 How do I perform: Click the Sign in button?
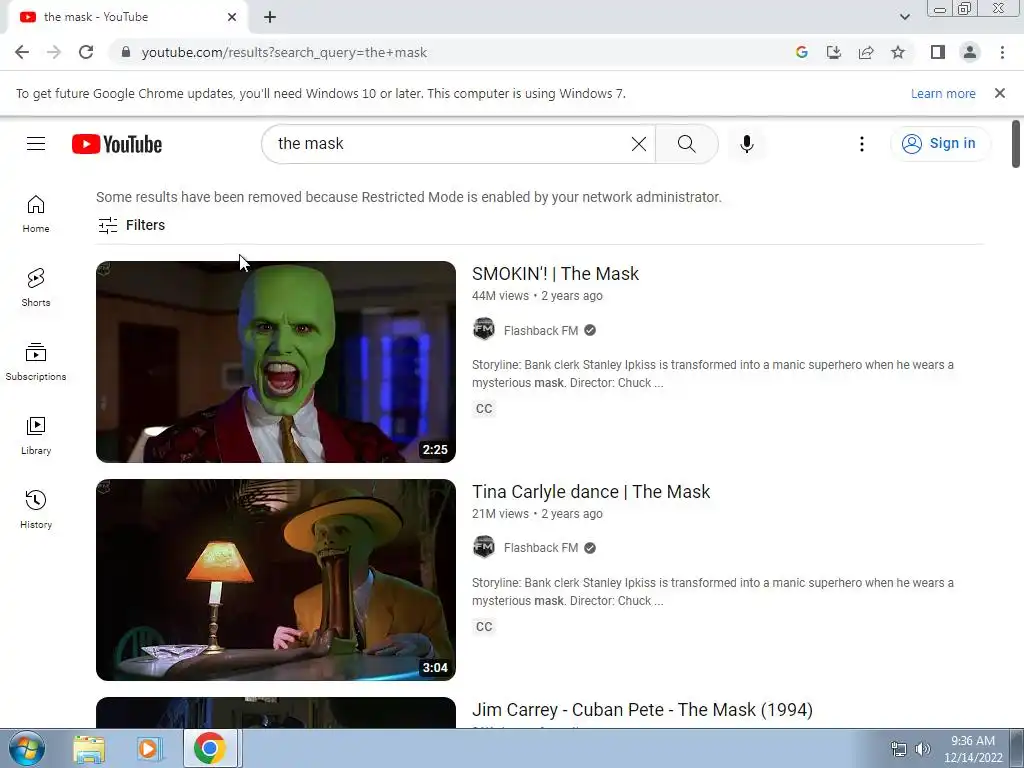(940, 144)
